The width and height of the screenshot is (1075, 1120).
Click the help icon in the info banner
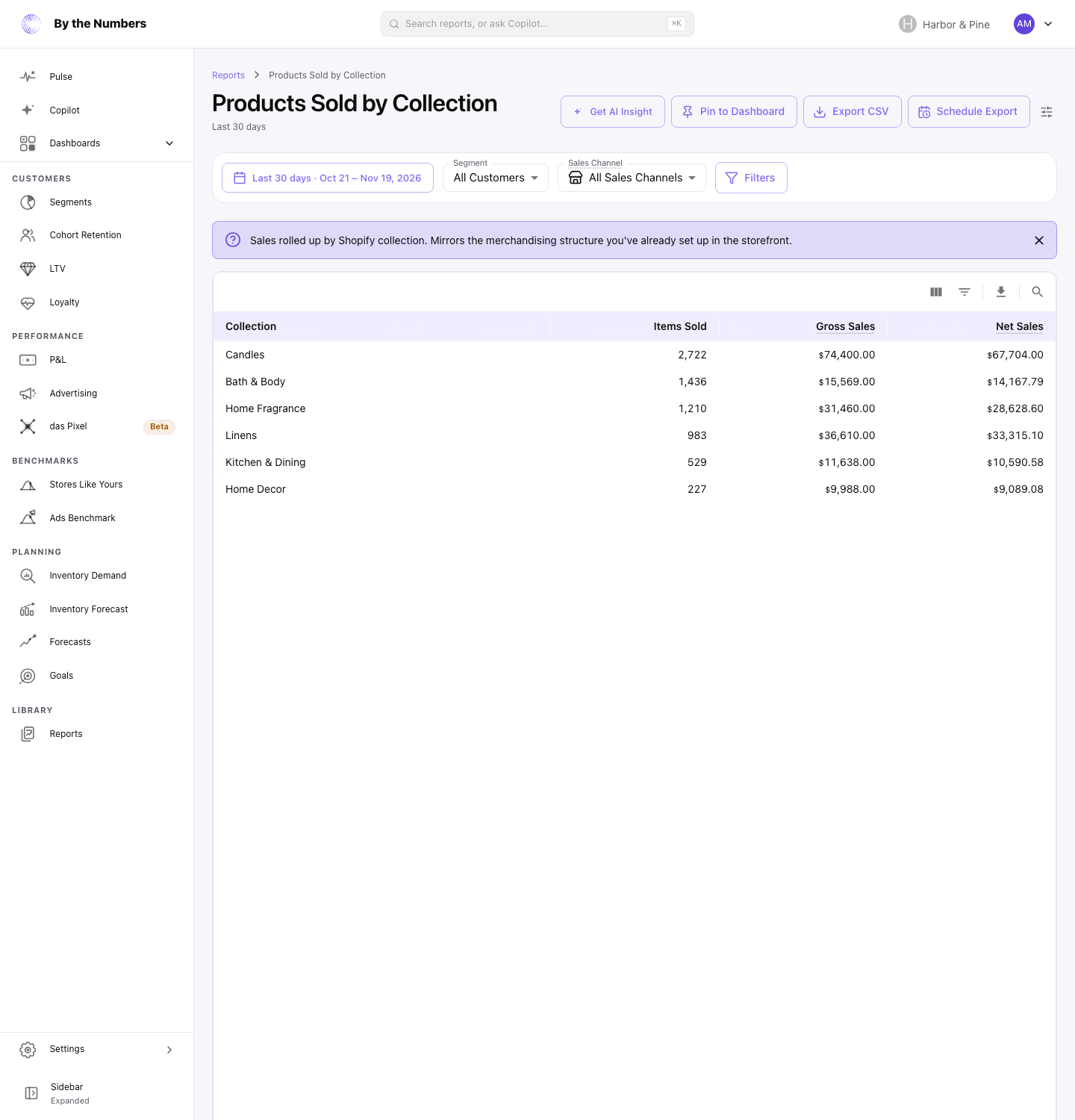pyautogui.click(x=233, y=240)
